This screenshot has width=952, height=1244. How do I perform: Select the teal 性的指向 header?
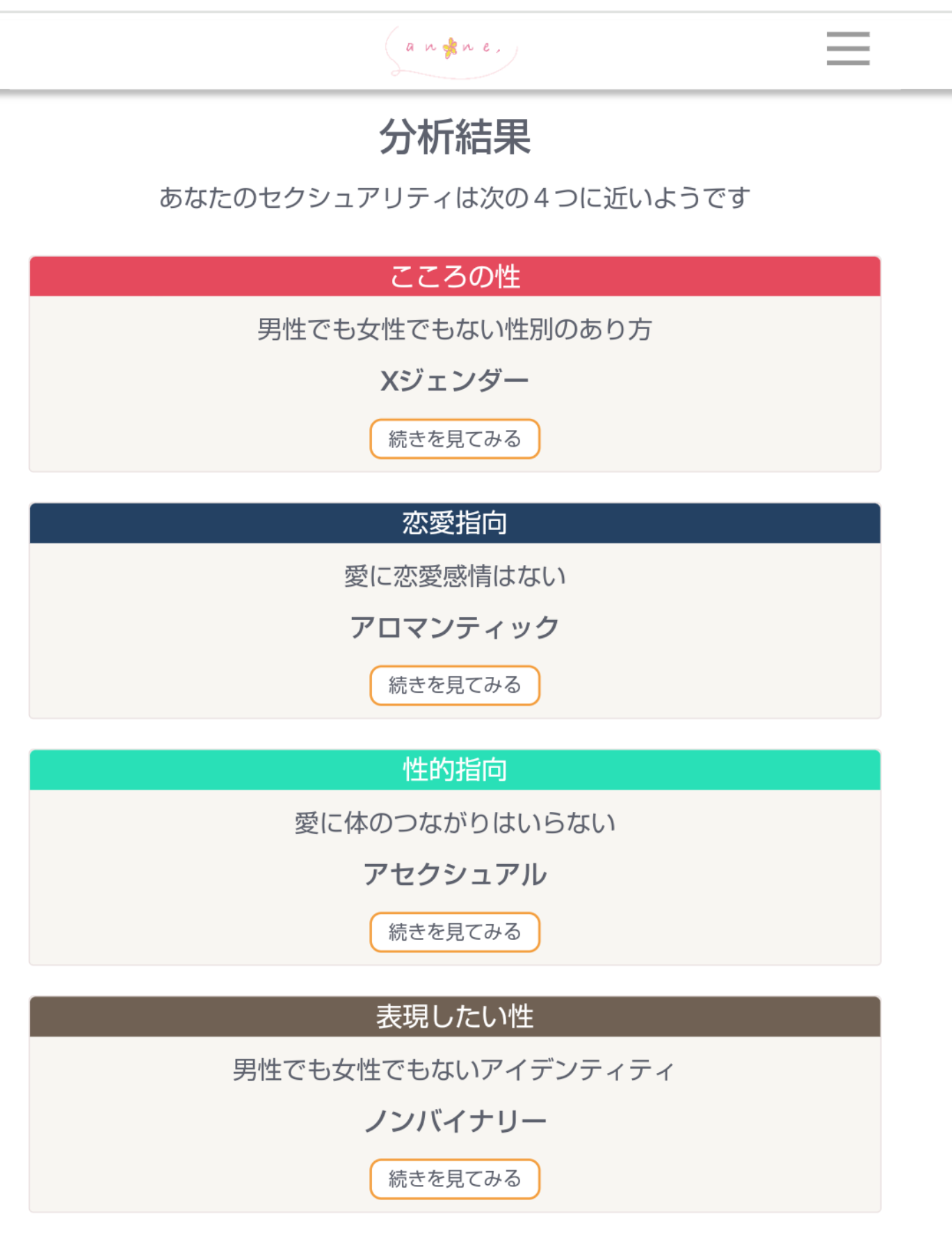point(455,770)
